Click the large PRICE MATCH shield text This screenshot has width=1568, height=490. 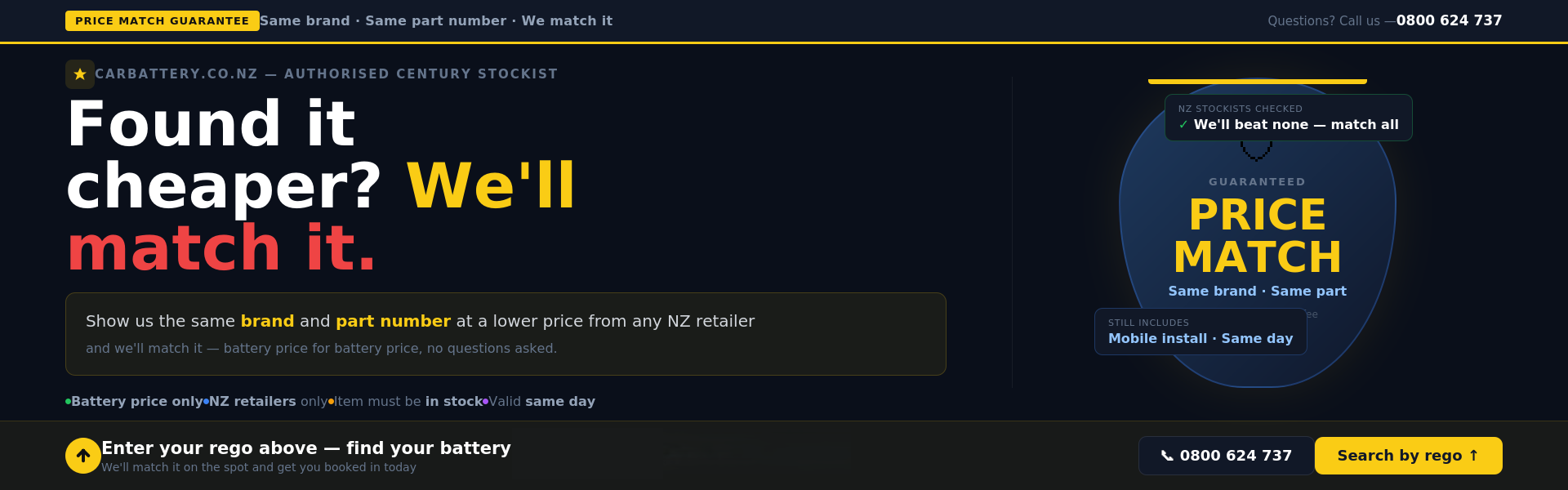coord(1257,236)
